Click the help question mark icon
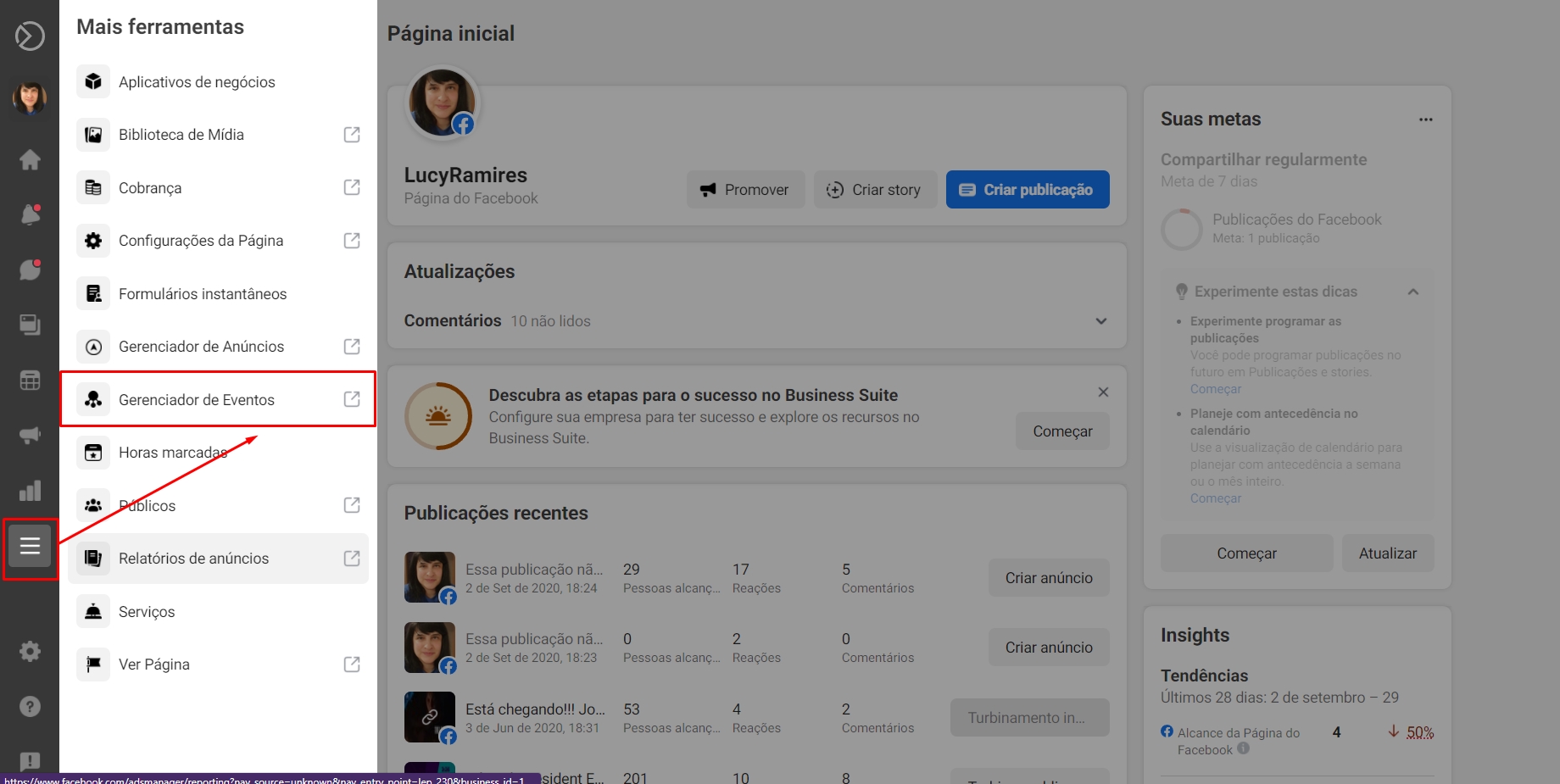This screenshot has width=1560, height=784. 30,706
